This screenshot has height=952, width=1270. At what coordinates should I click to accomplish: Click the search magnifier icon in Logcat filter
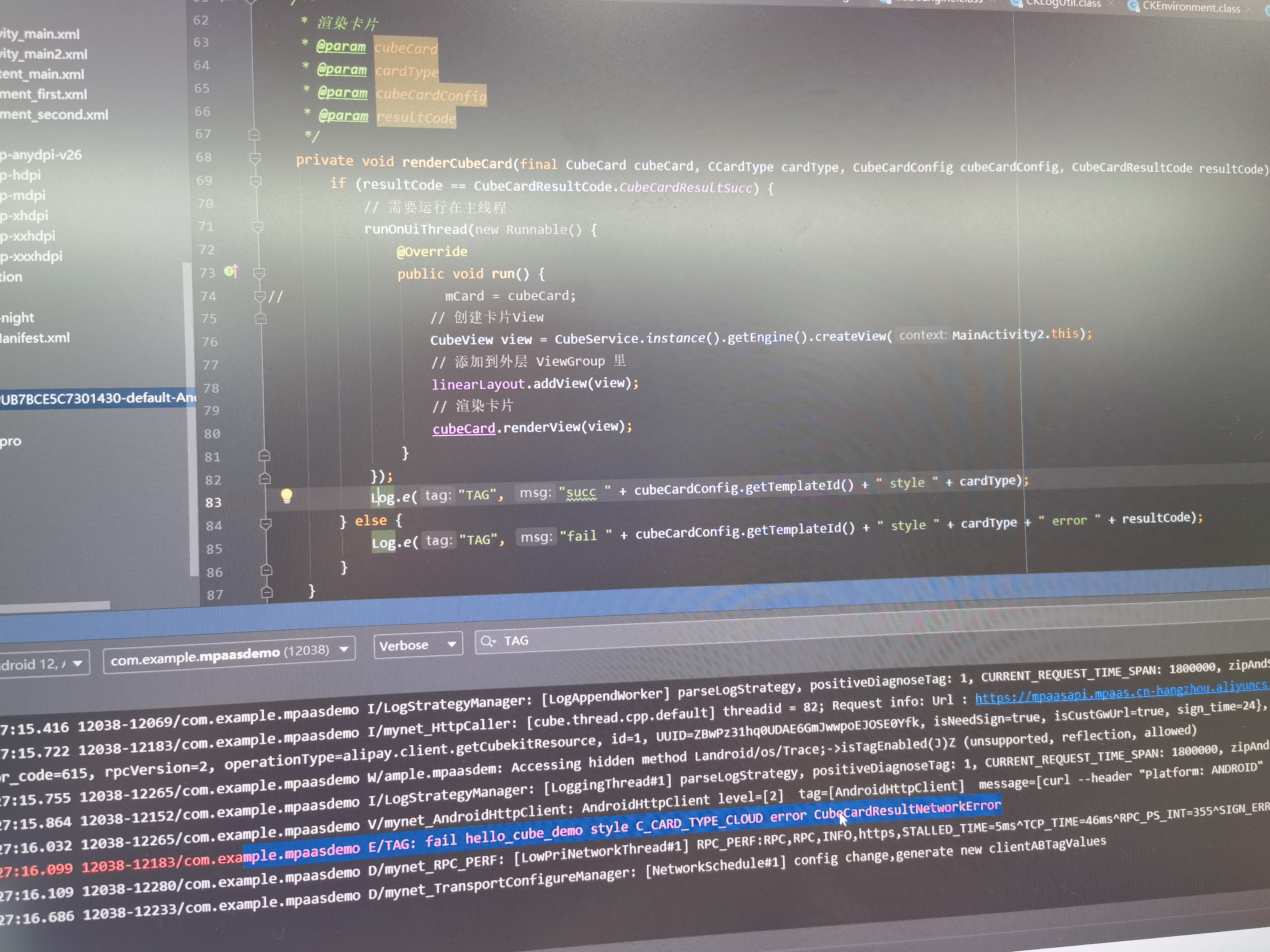(x=487, y=641)
